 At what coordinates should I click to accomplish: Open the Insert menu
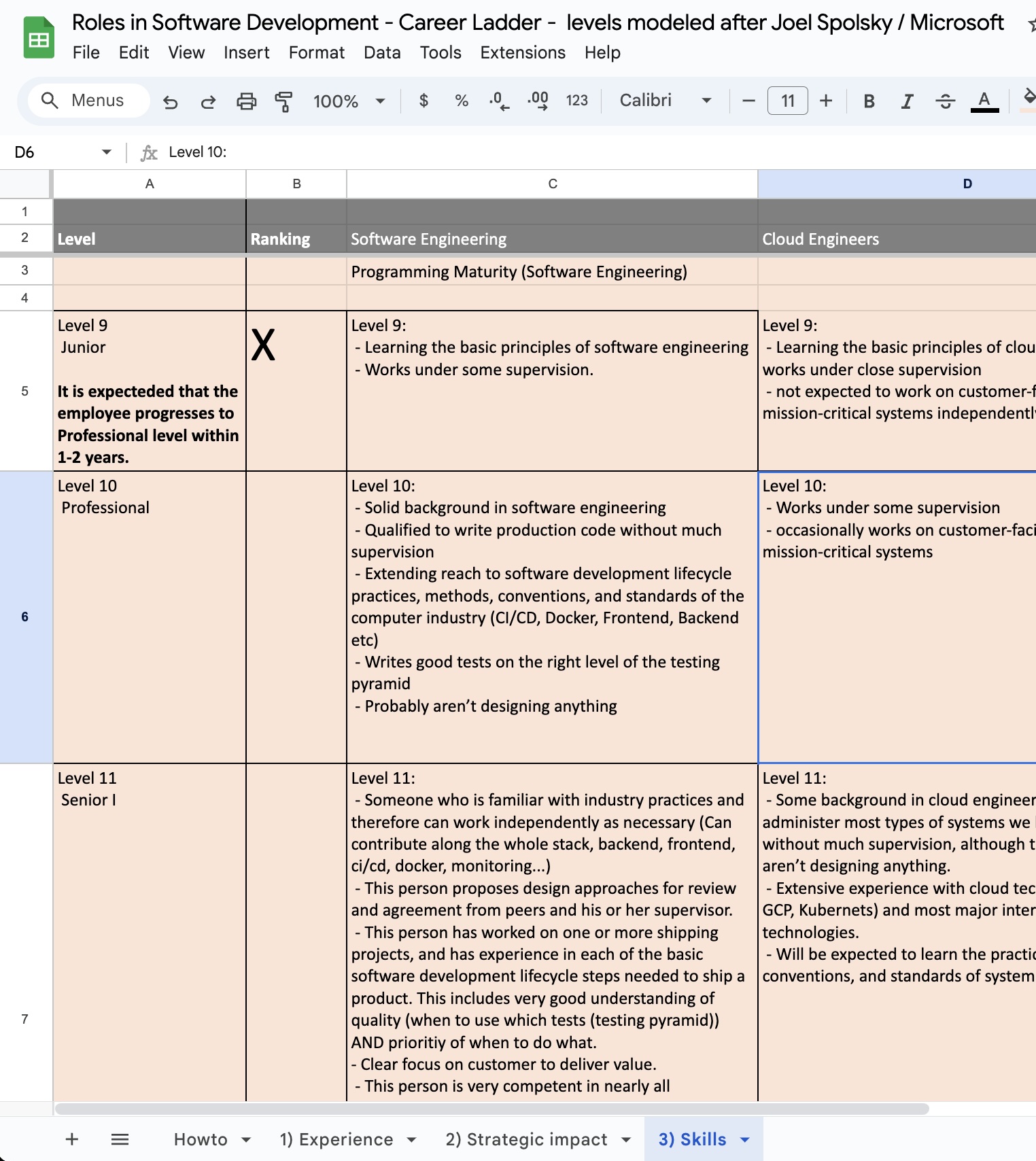[x=247, y=52]
